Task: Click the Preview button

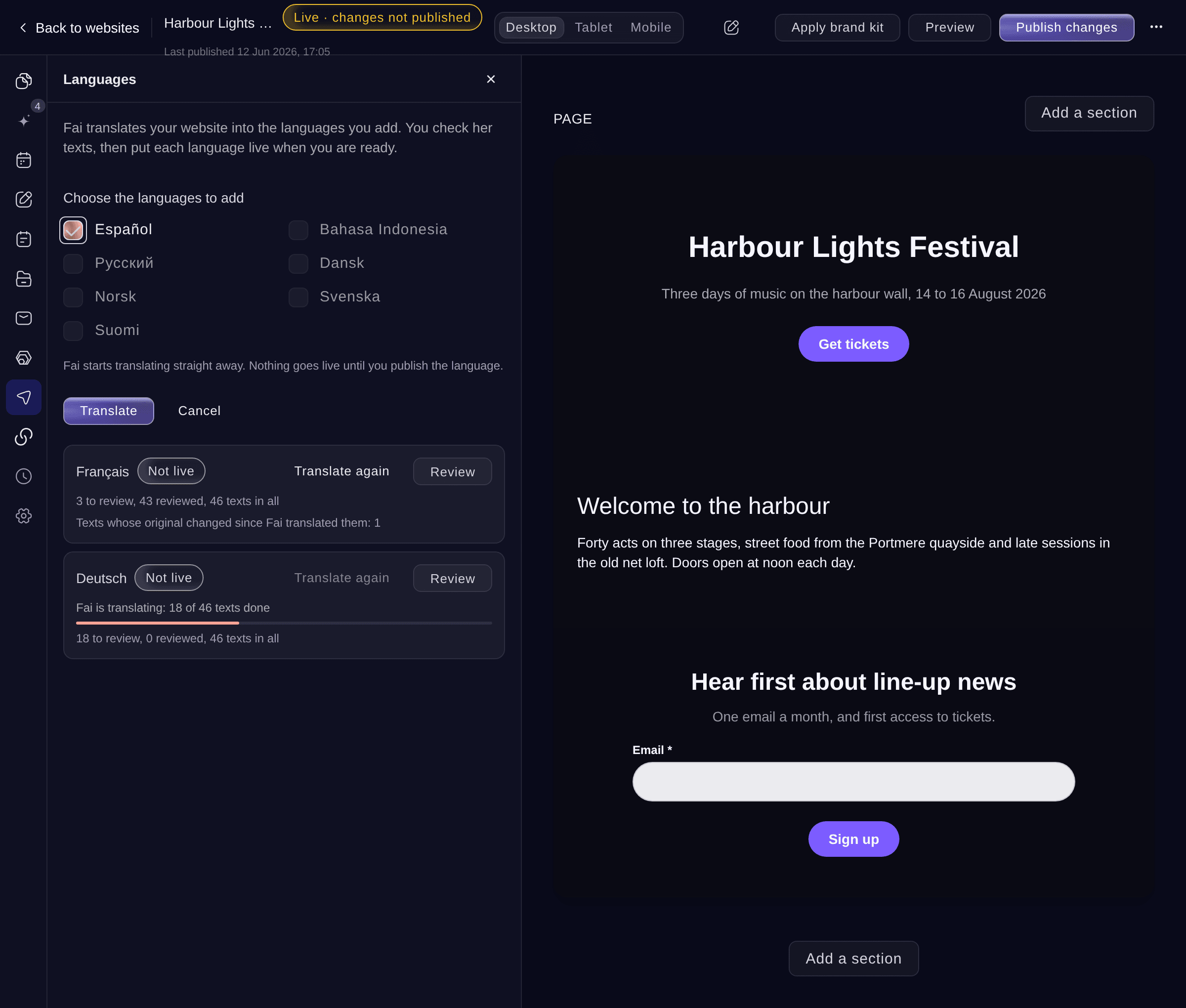Action: click(949, 28)
